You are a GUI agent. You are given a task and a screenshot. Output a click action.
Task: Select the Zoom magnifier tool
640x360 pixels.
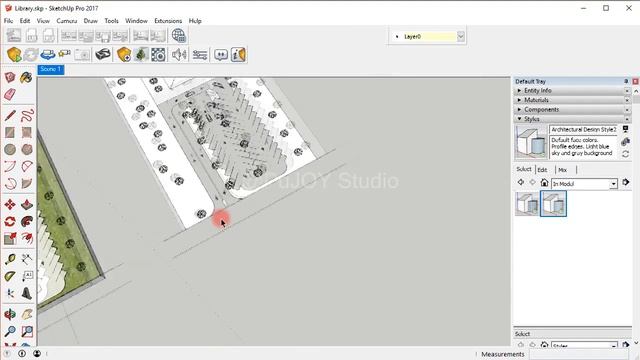(x=10, y=331)
